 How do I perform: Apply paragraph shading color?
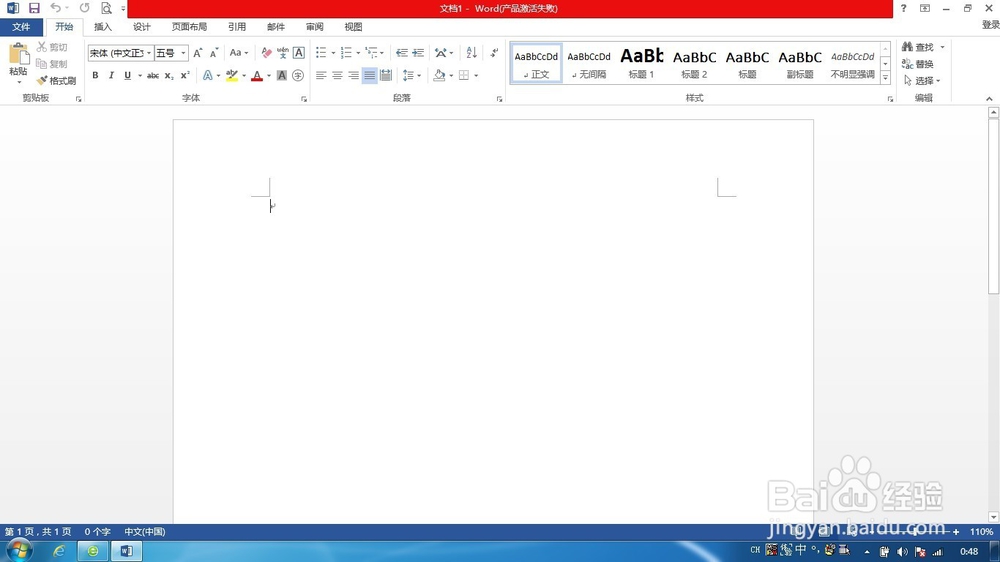[439, 75]
